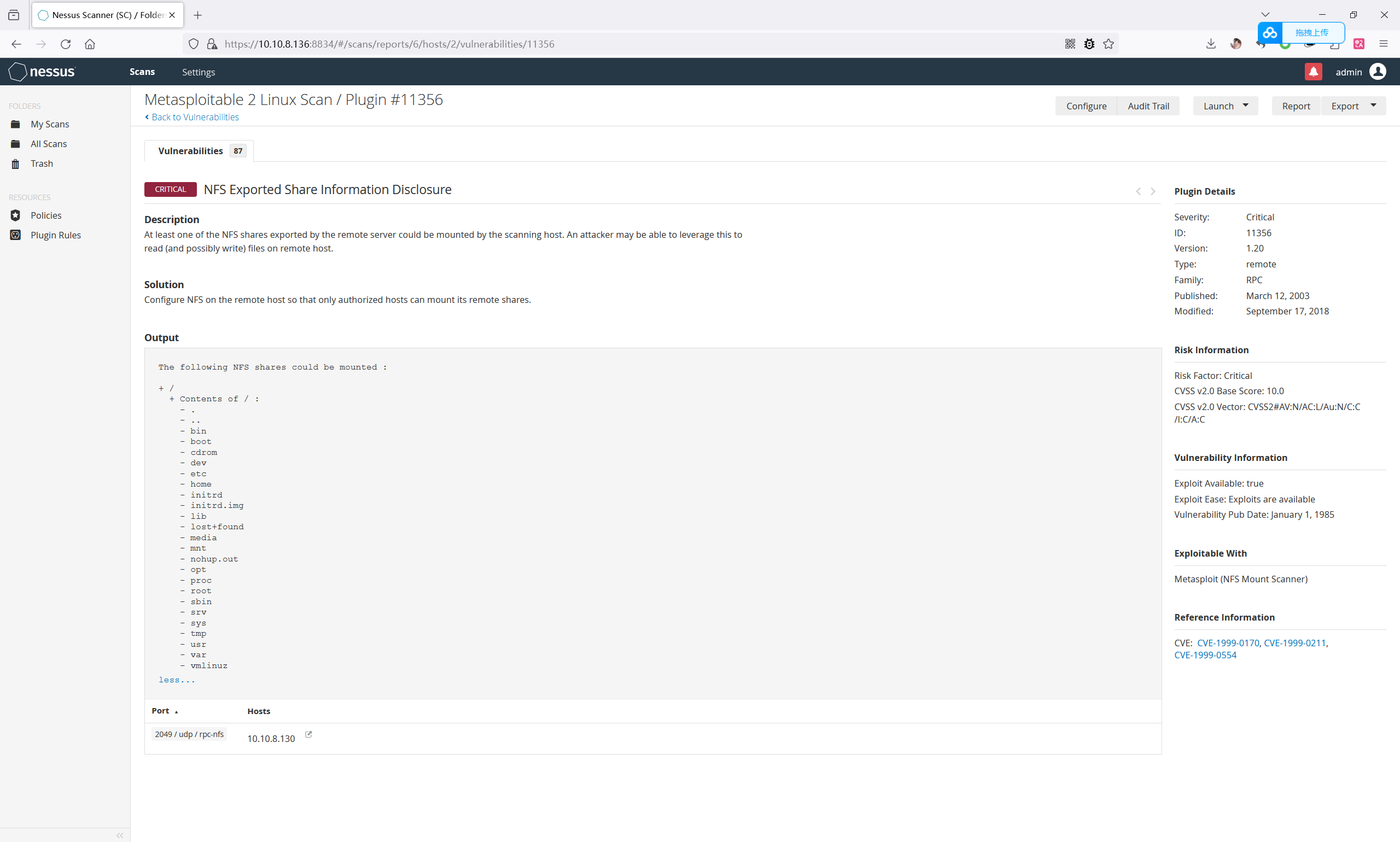Open the Export dropdown

click(1354, 106)
